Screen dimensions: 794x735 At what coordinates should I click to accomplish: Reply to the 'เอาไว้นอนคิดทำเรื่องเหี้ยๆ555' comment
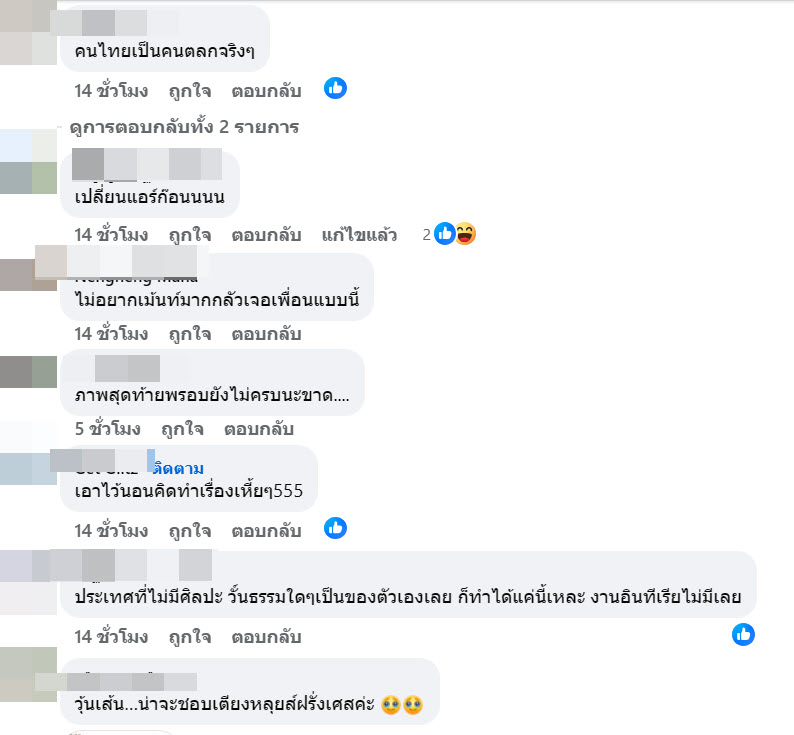[266, 531]
